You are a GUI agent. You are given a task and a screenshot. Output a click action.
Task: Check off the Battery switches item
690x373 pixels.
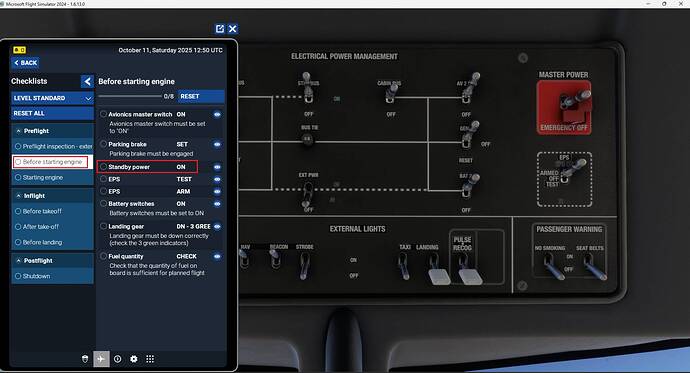click(103, 204)
